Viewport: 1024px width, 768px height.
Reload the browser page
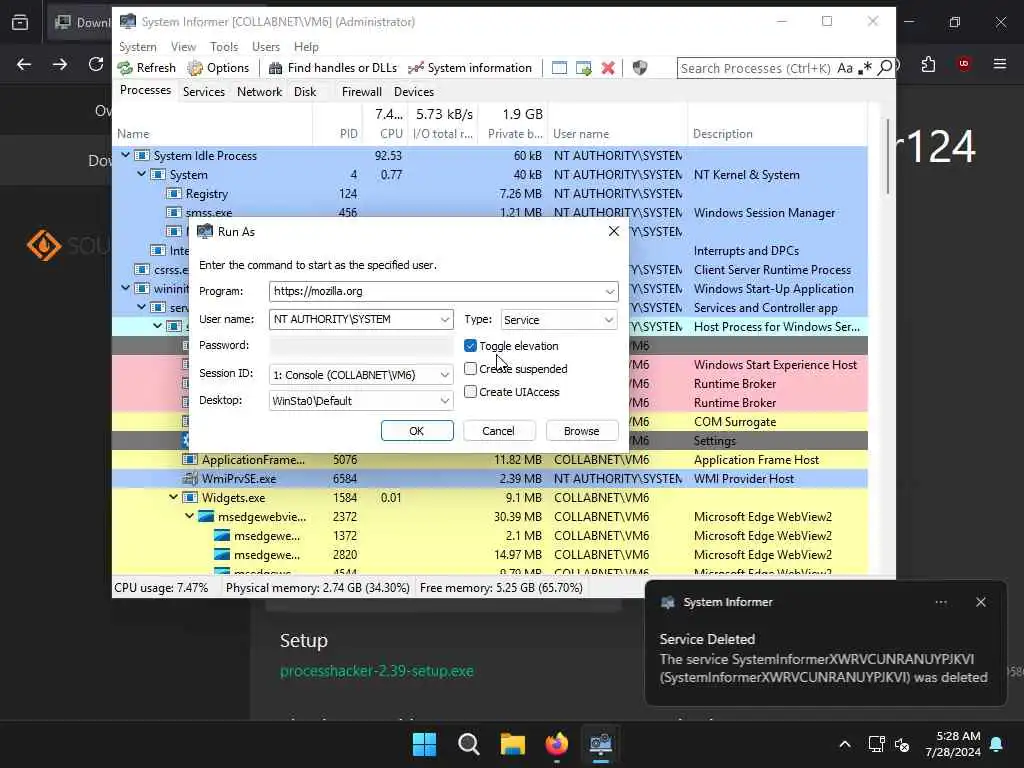point(96,64)
